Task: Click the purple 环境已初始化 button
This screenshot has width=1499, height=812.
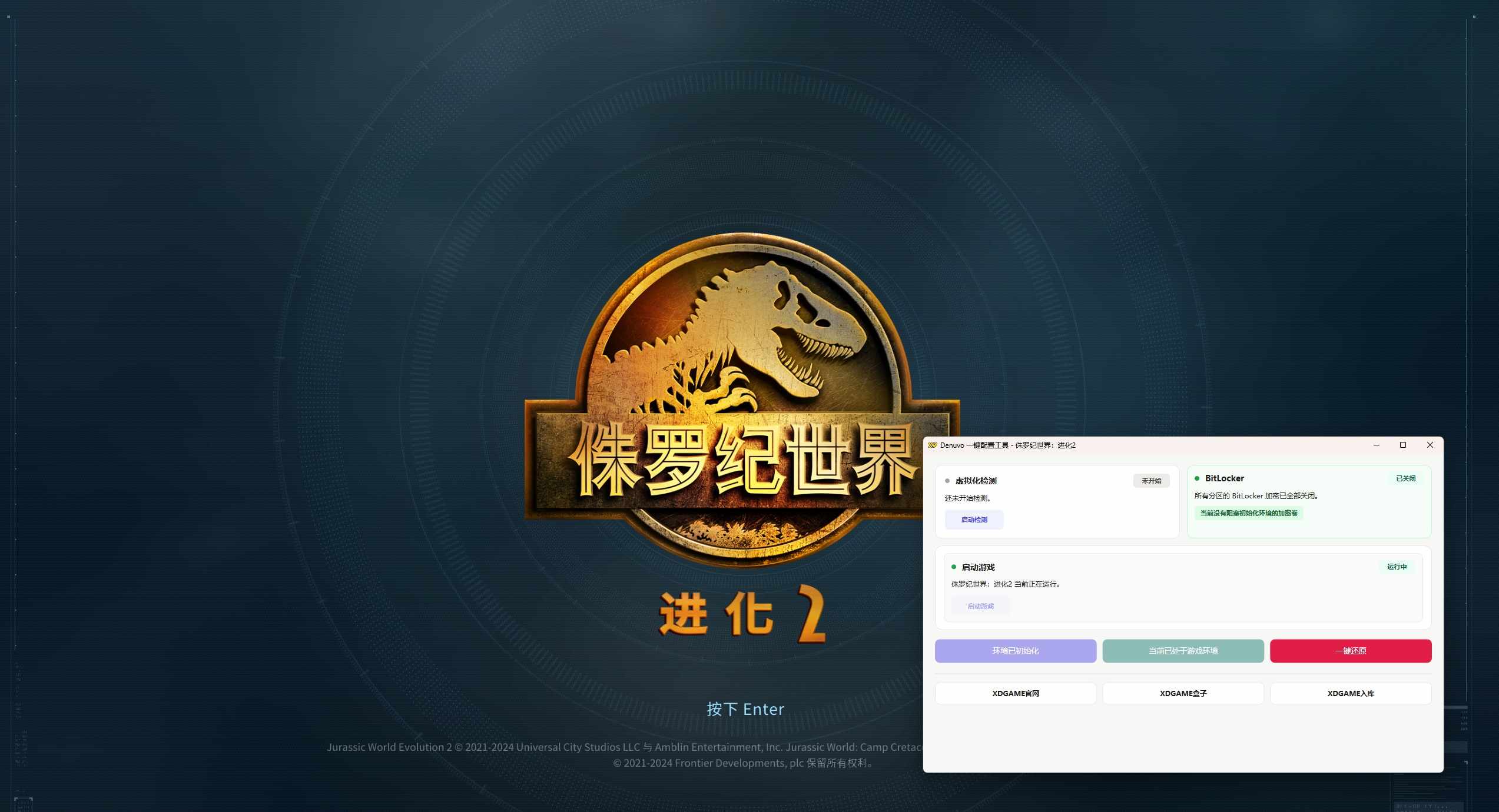Action: click(1015, 651)
